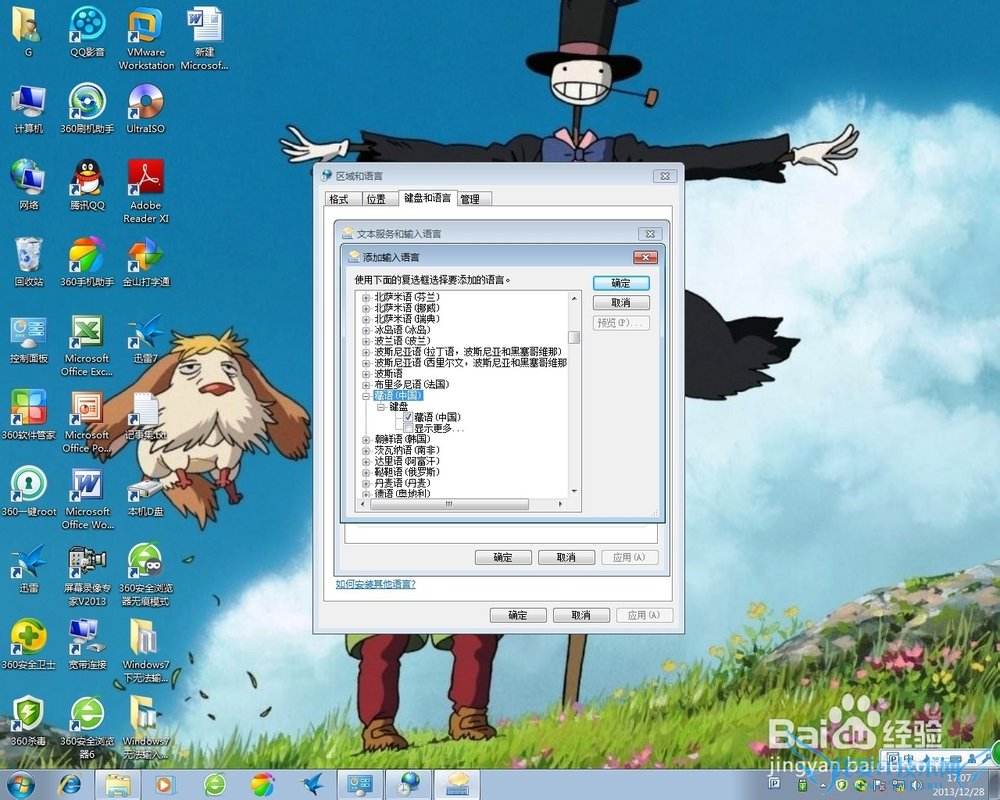Launch Internet Explorer from taskbar
Image resolution: width=1000 pixels, height=800 pixels.
point(69,785)
